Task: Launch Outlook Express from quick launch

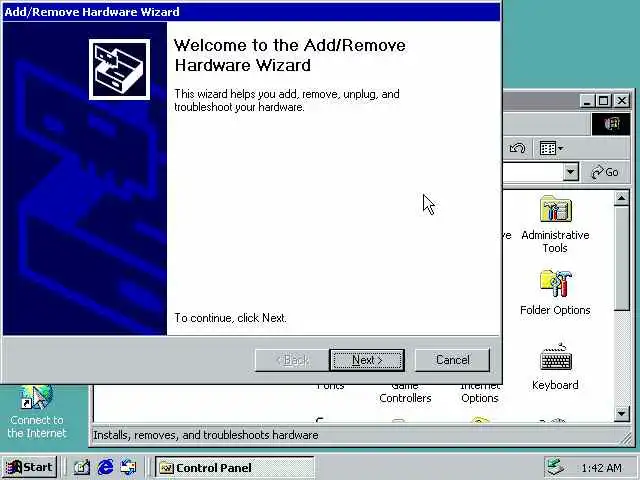Action: 129,467
